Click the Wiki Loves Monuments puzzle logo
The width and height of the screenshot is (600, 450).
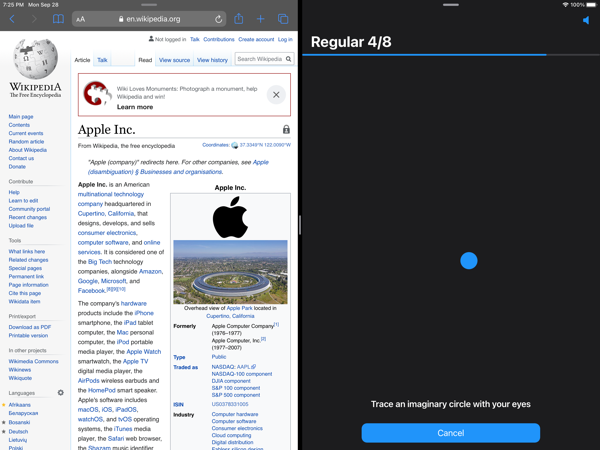tap(96, 93)
